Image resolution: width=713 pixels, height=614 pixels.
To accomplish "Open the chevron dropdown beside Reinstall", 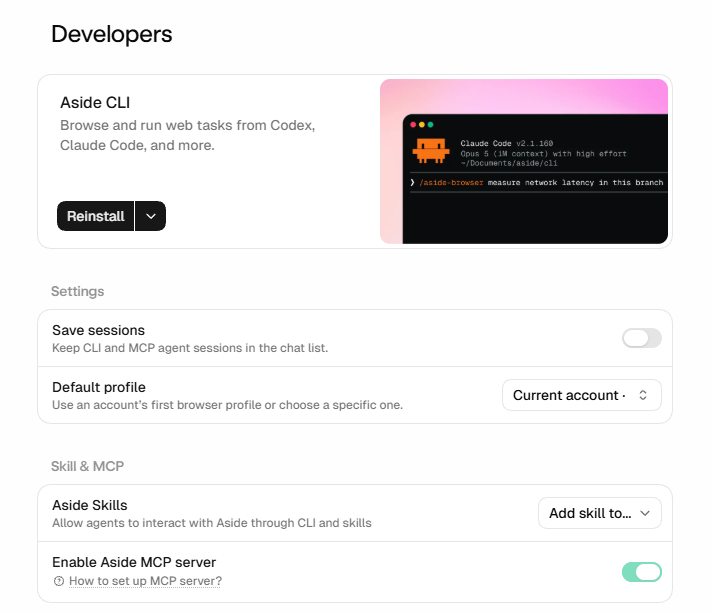I will click(x=151, y=216).
